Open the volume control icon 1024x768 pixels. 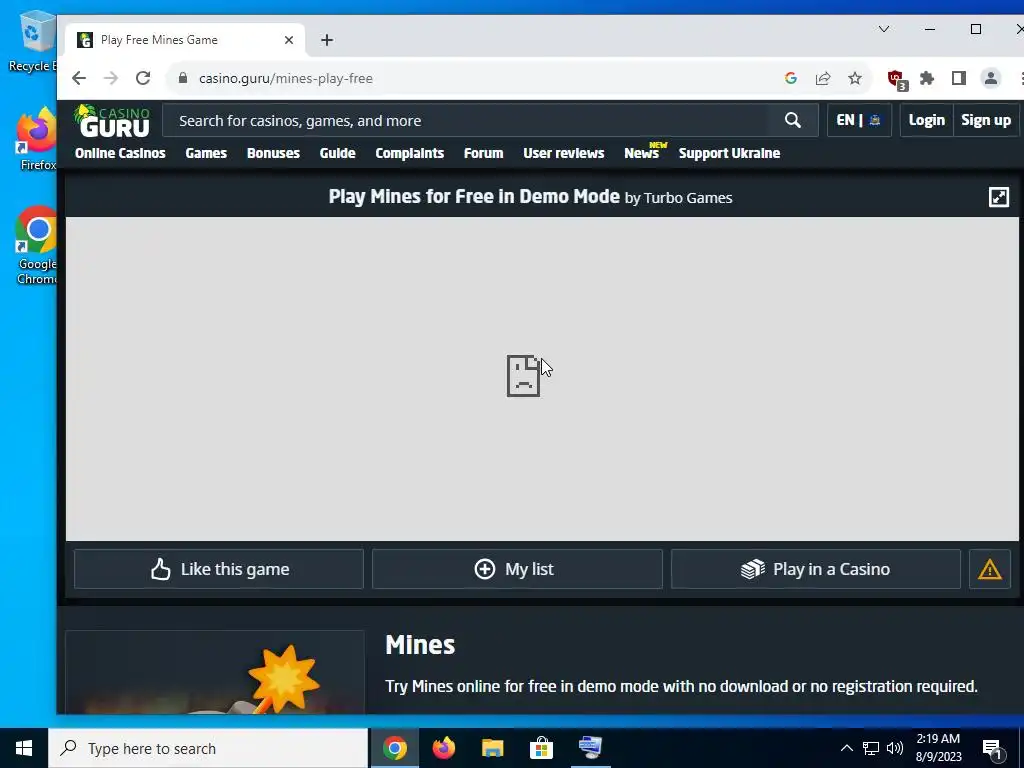895,748
